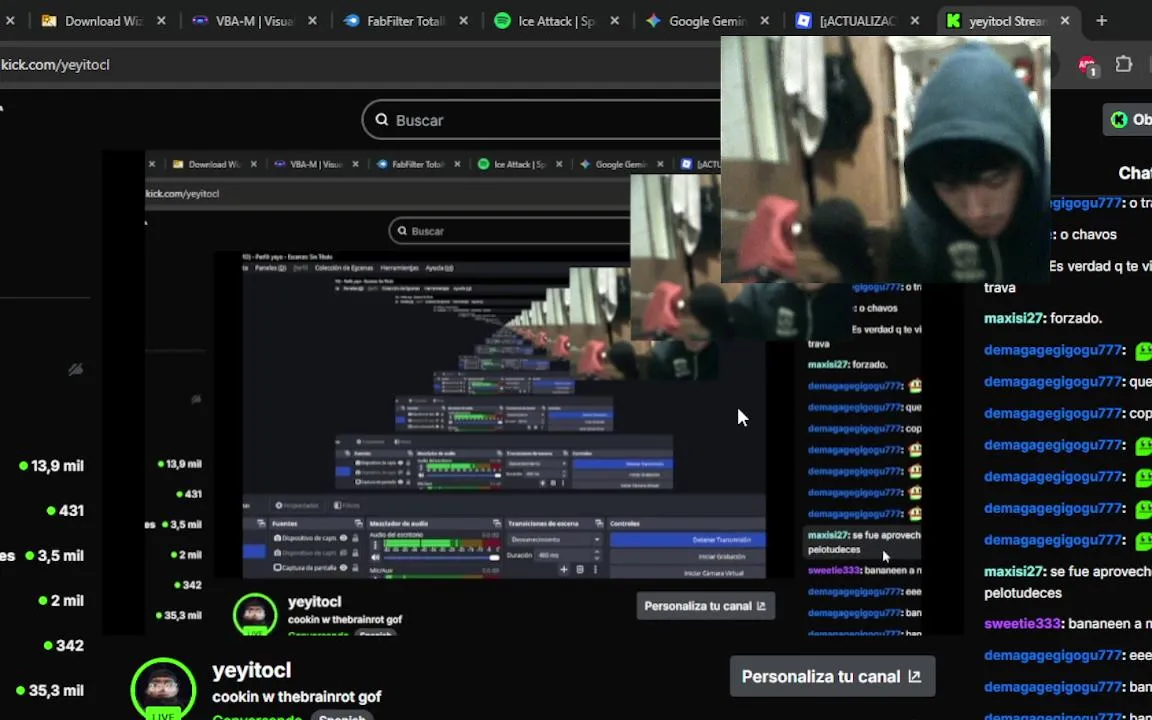Click the large yeyitocl channel name
The width and height of the screenshot is (1152, 720).
pyautogui.click(x=251, y=670)
